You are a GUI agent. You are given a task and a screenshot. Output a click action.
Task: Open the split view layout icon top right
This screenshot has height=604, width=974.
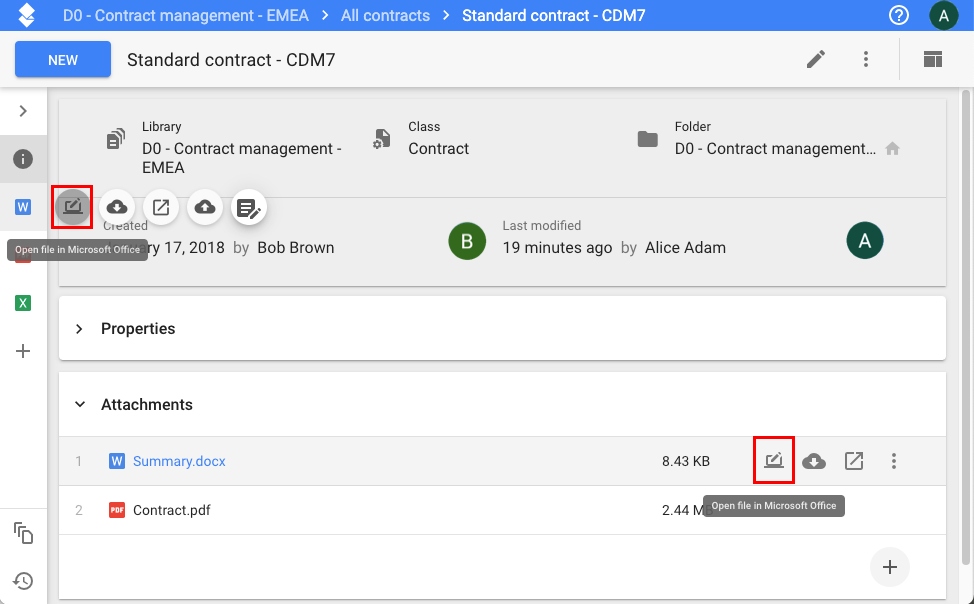point(932,59)
